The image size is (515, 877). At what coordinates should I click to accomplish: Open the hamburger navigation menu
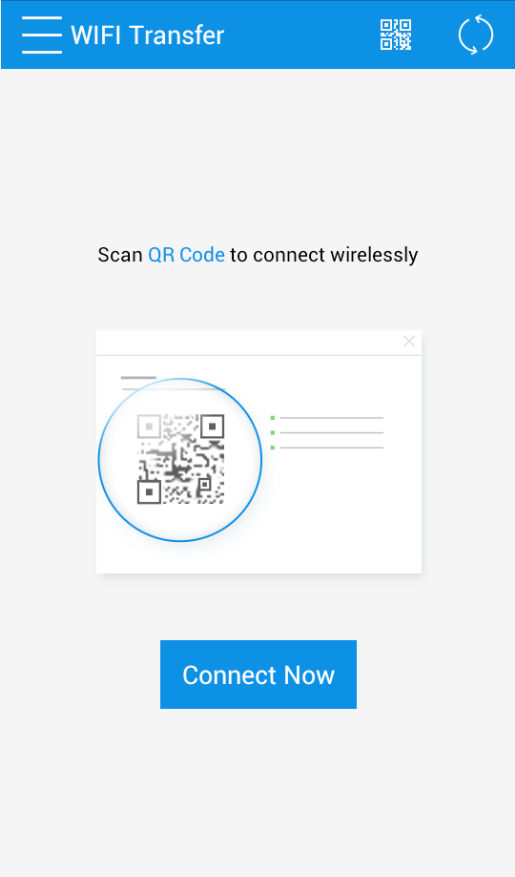[x=42, y=35]
